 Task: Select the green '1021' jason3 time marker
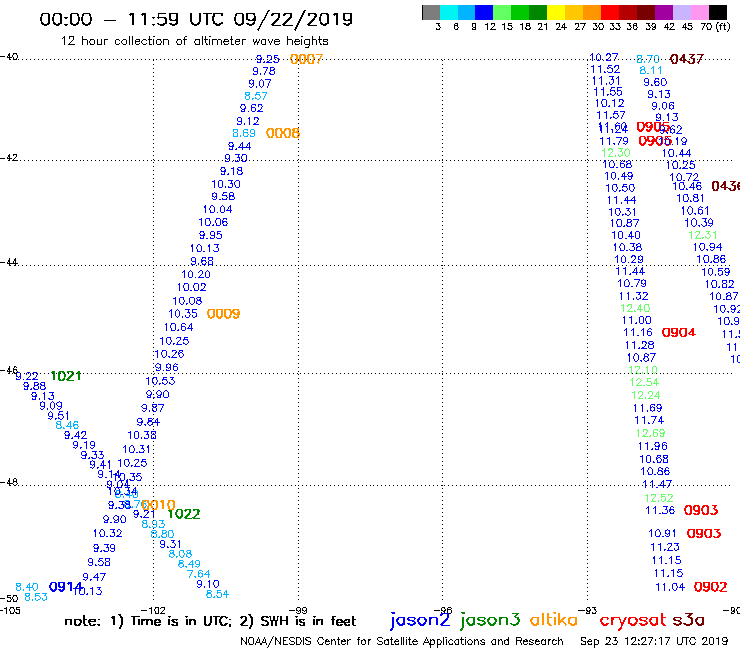pyautogui.click(x=66, y=376)
